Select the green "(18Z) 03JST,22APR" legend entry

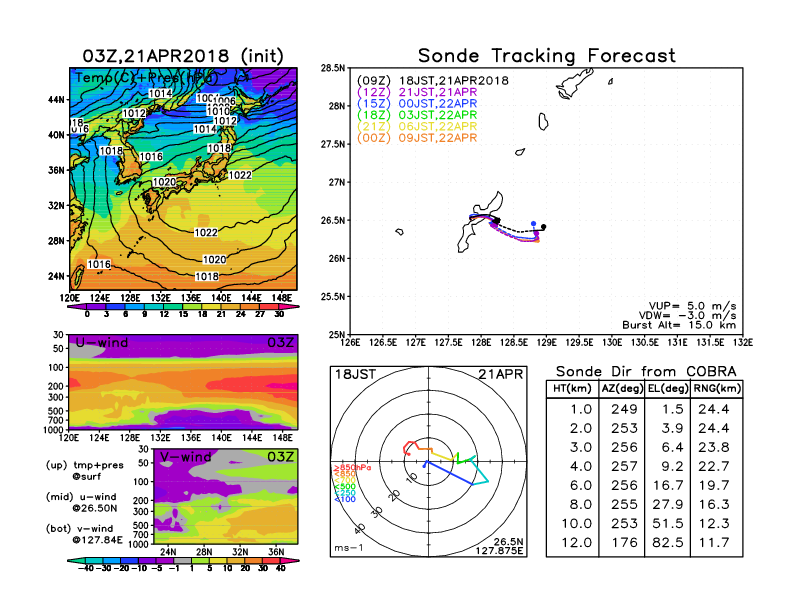(x=417, y=115)
